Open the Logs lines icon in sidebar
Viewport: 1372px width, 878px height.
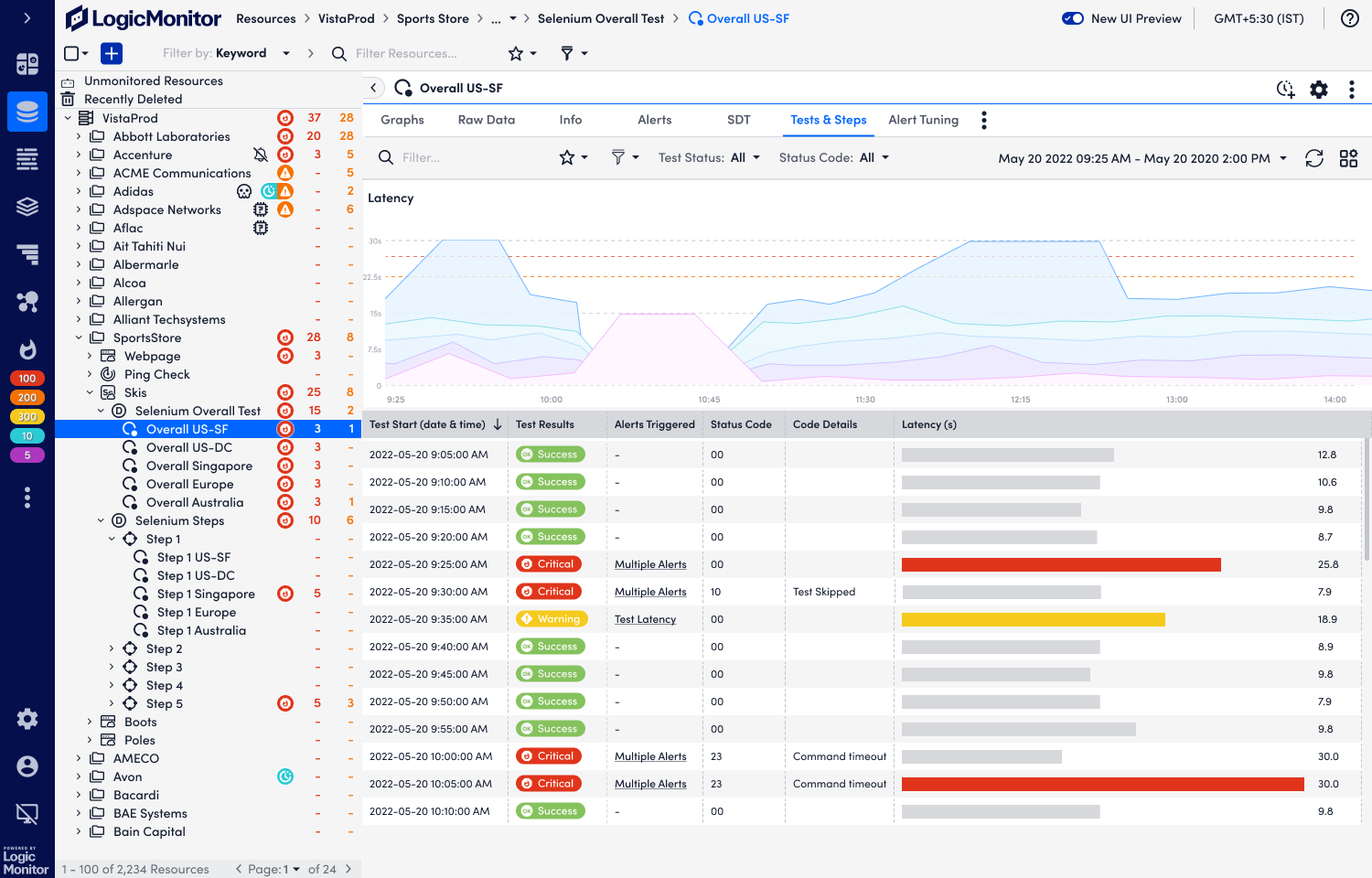[27, 159]
